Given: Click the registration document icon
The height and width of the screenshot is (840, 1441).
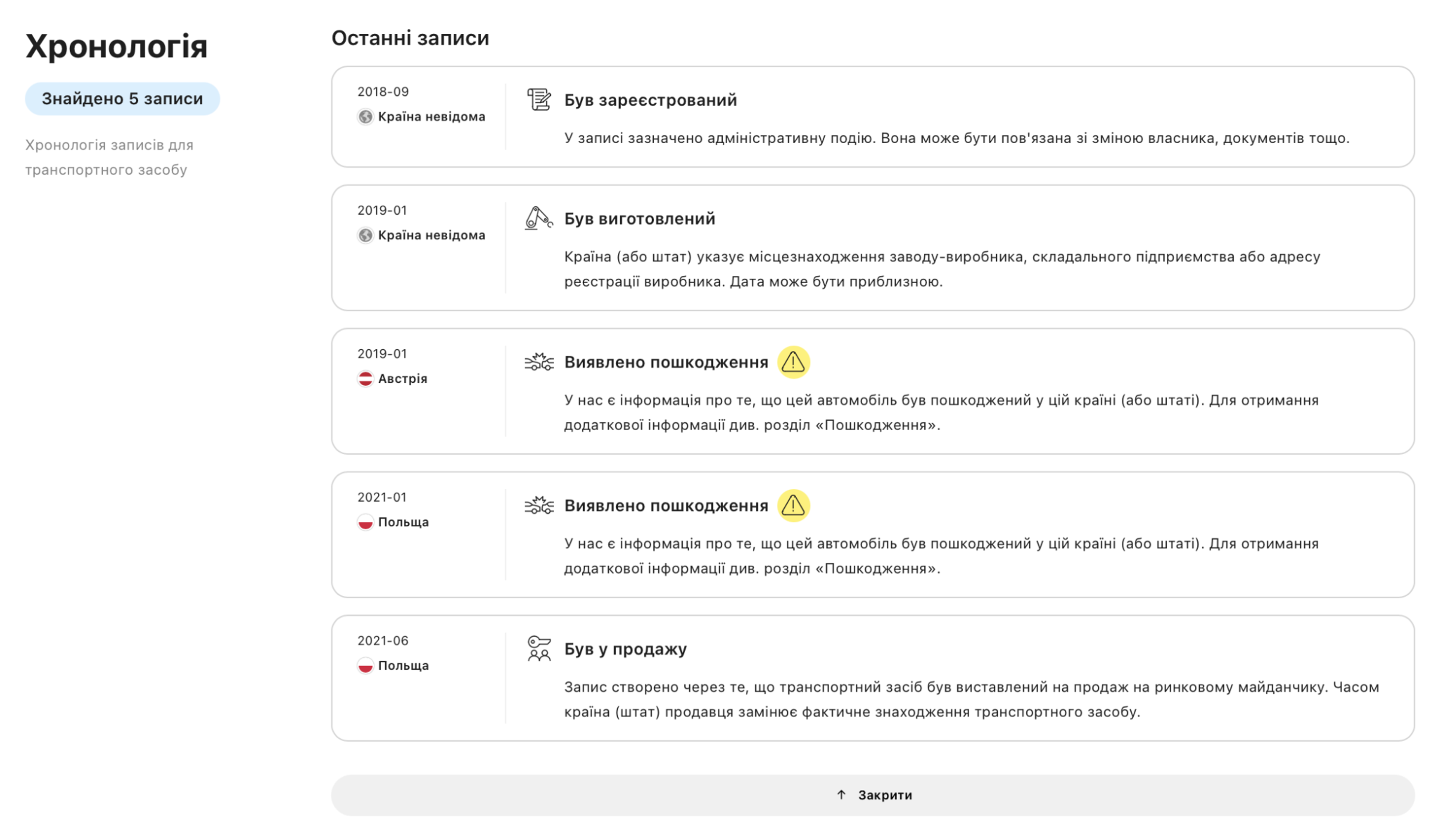Looking at the screenshot, I should click(538, 99).
